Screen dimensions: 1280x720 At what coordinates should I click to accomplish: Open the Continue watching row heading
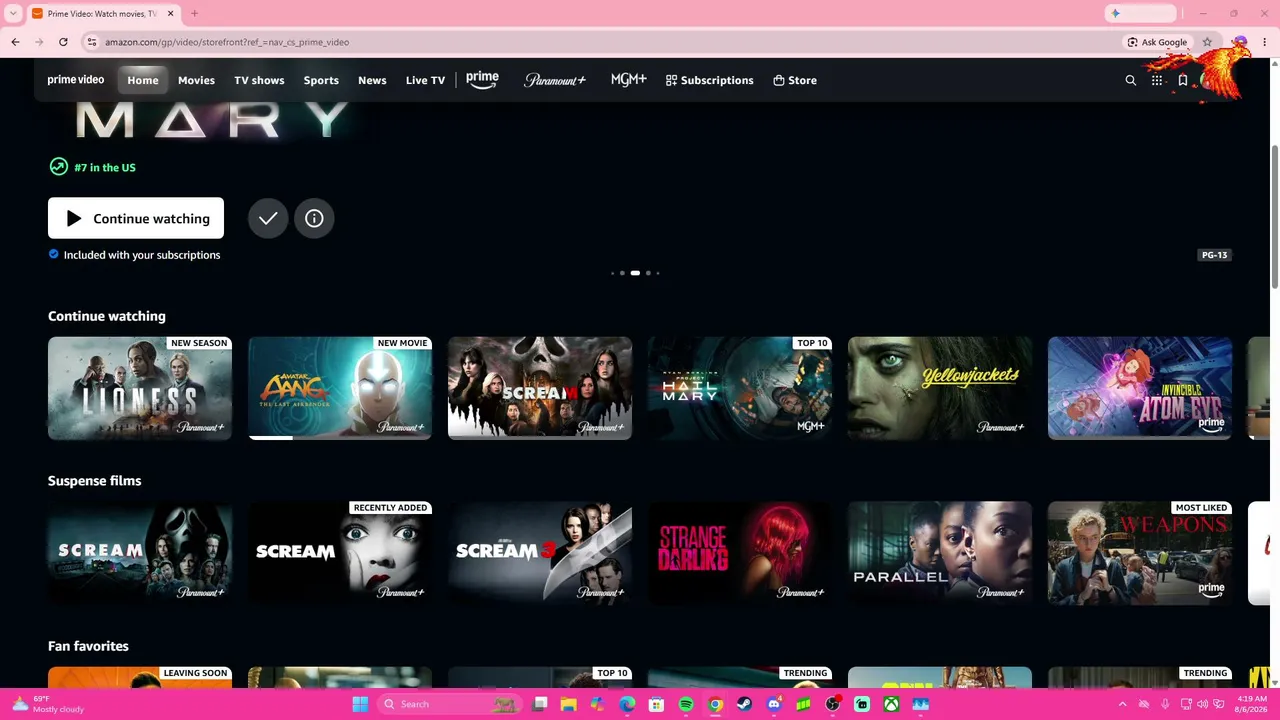click(107, 316)
